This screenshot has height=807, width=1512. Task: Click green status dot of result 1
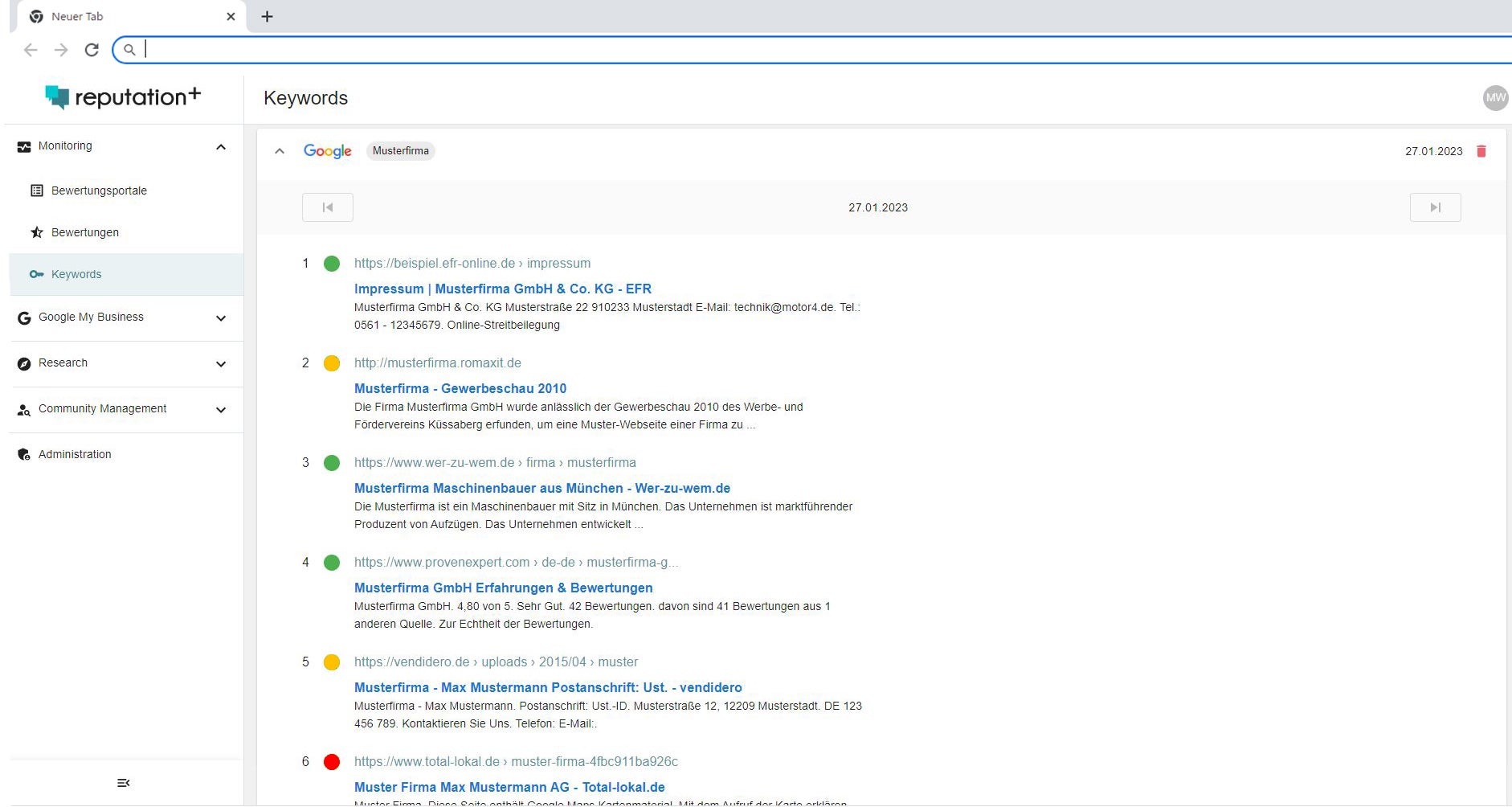332,264
